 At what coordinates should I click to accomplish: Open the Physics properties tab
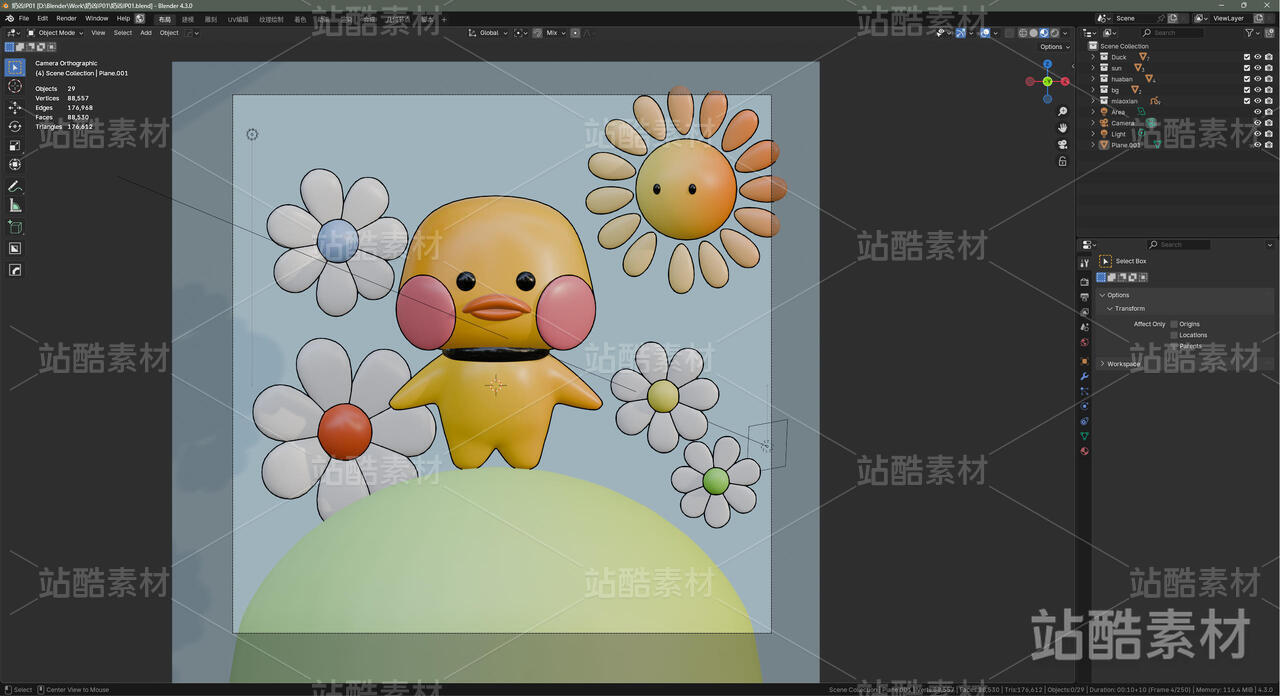pyautogui.click(x=1084, y=406)
